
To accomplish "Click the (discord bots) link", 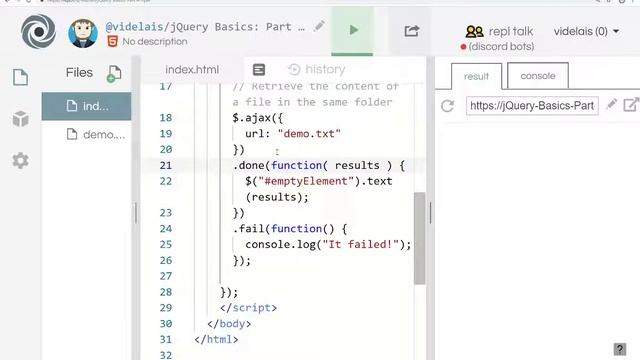I will coord(501,47).
